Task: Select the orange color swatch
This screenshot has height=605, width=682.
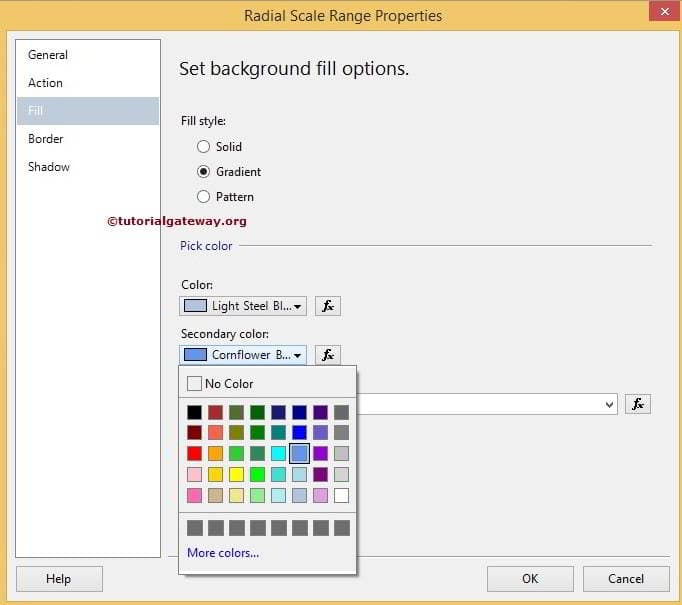Action: [215, 453]
